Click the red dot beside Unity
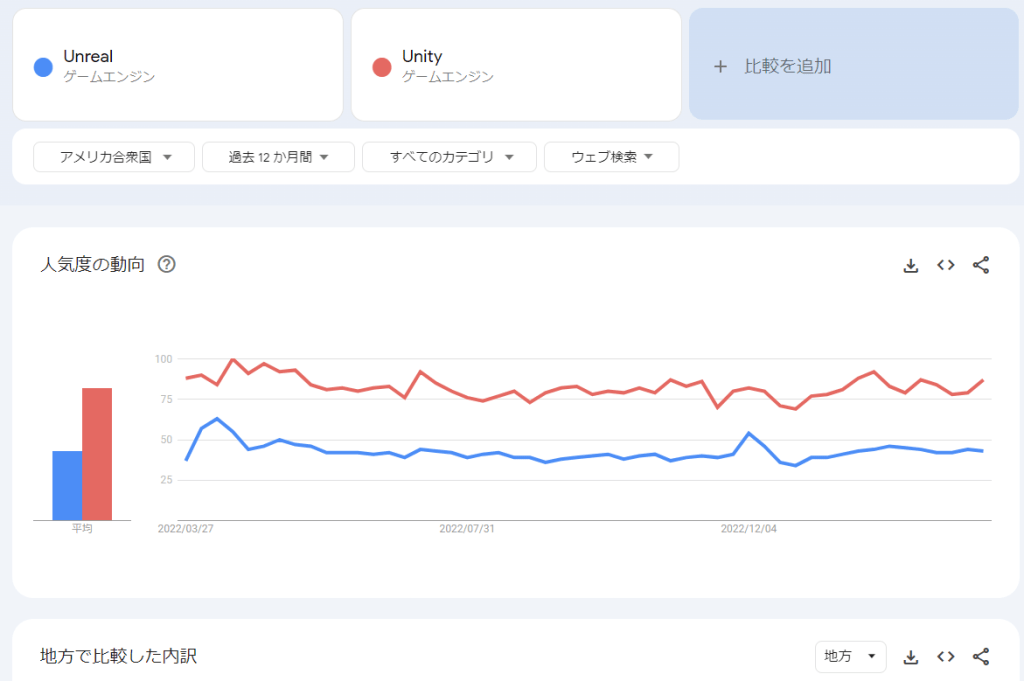1024x681 pixels. click(382, 67)
